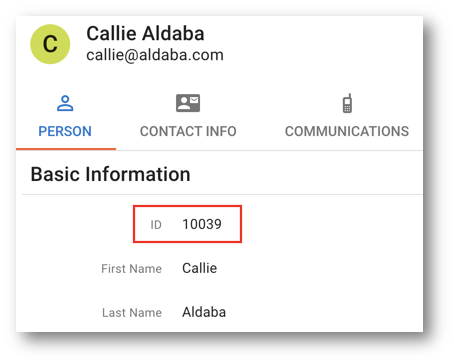
Task: Switch to the PERSON tab label
Action: click(x=65, y=131)
